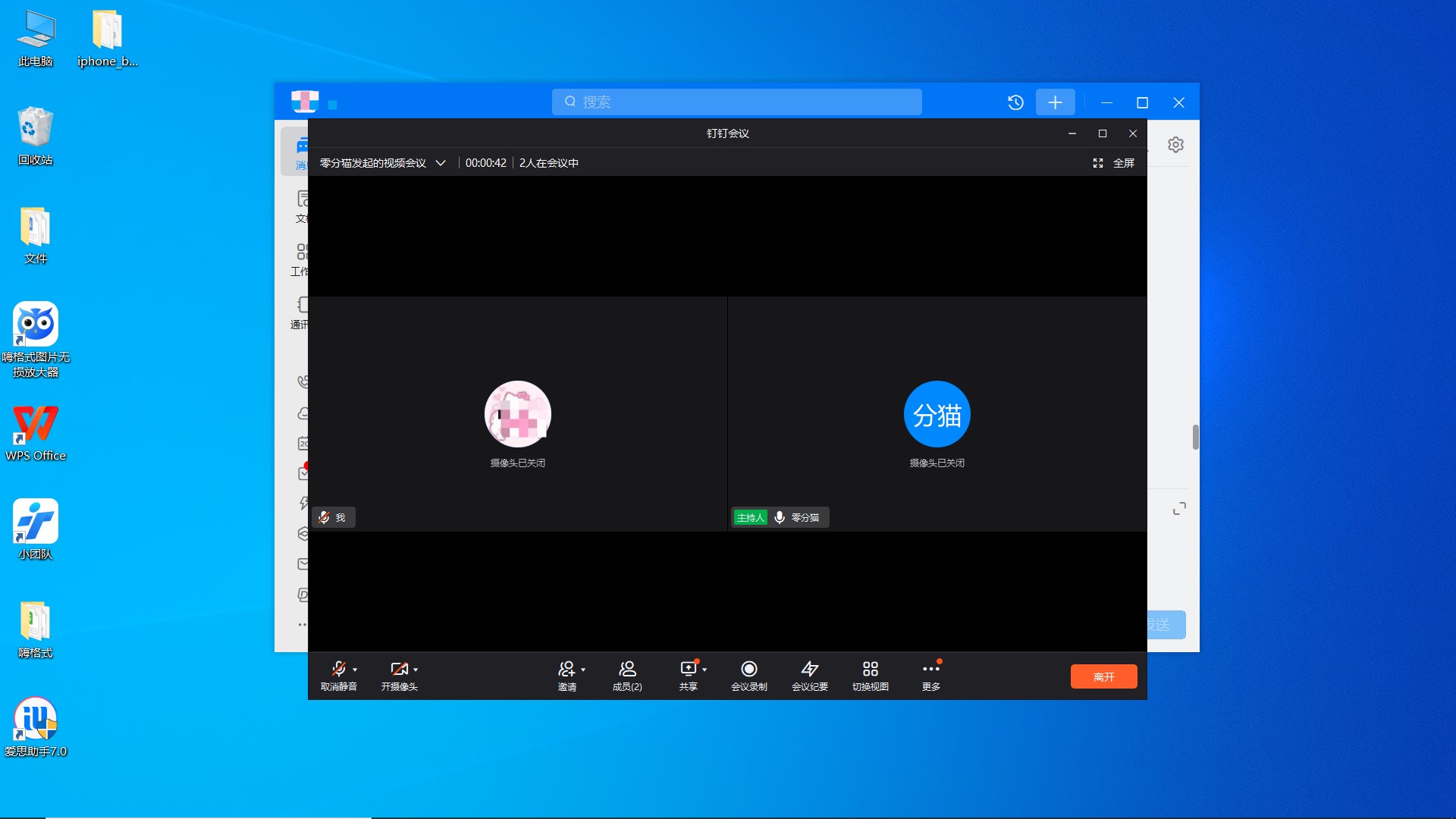Turn on the camera (开摄像头)
The width and height of the screenshot is (1456, 819).
point(398,670)
